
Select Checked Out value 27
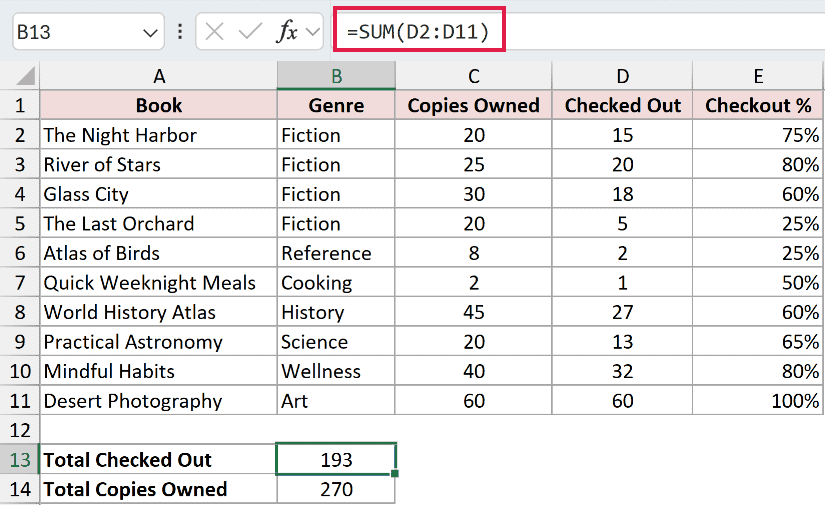[x=622, y=312]
